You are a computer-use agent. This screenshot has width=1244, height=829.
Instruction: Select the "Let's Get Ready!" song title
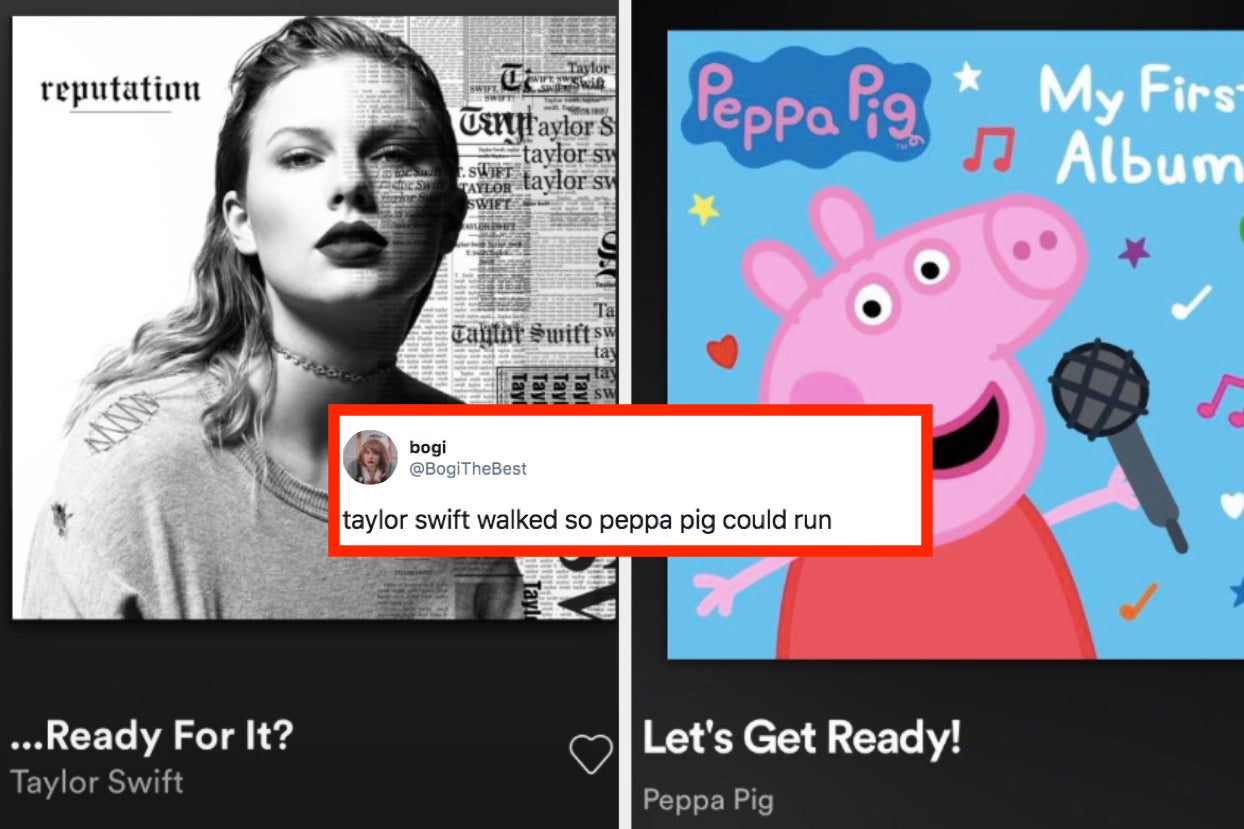click(x=801, y=738)
